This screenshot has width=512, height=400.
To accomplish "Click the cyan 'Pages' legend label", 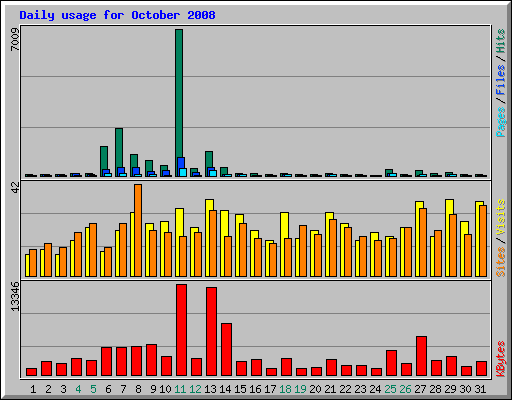I will tap(500, 122).
